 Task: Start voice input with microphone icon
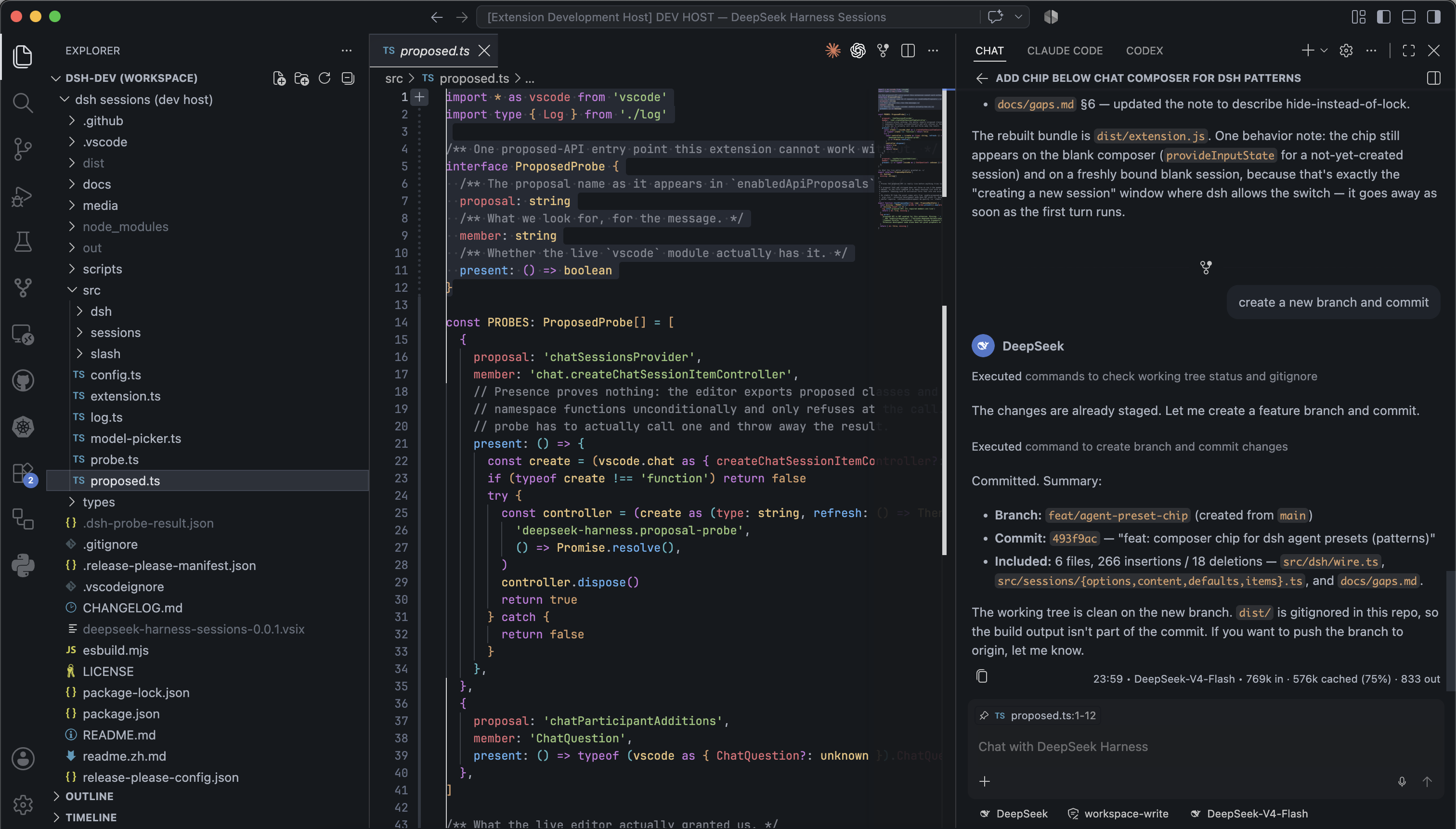pyautogui.click(x=1402, y=781)
